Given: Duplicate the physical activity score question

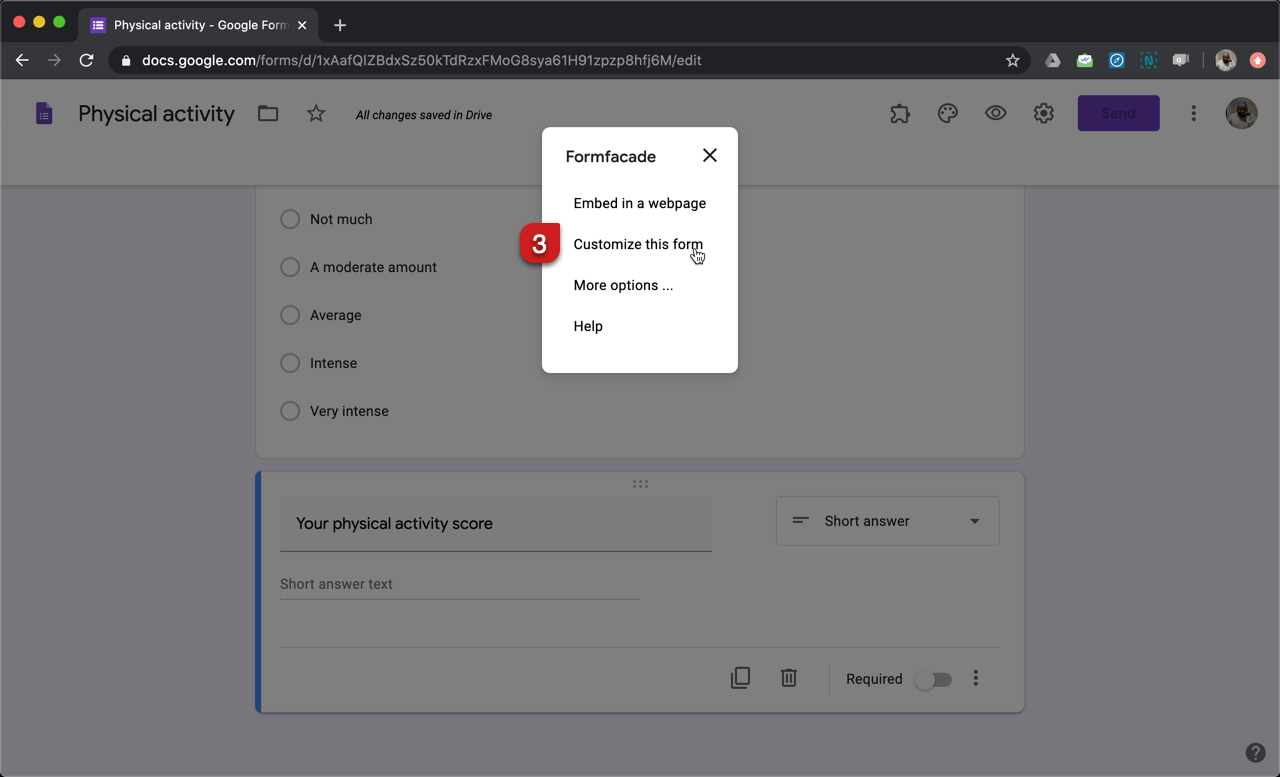Looking at the screenshot, I should click(740, 677).
